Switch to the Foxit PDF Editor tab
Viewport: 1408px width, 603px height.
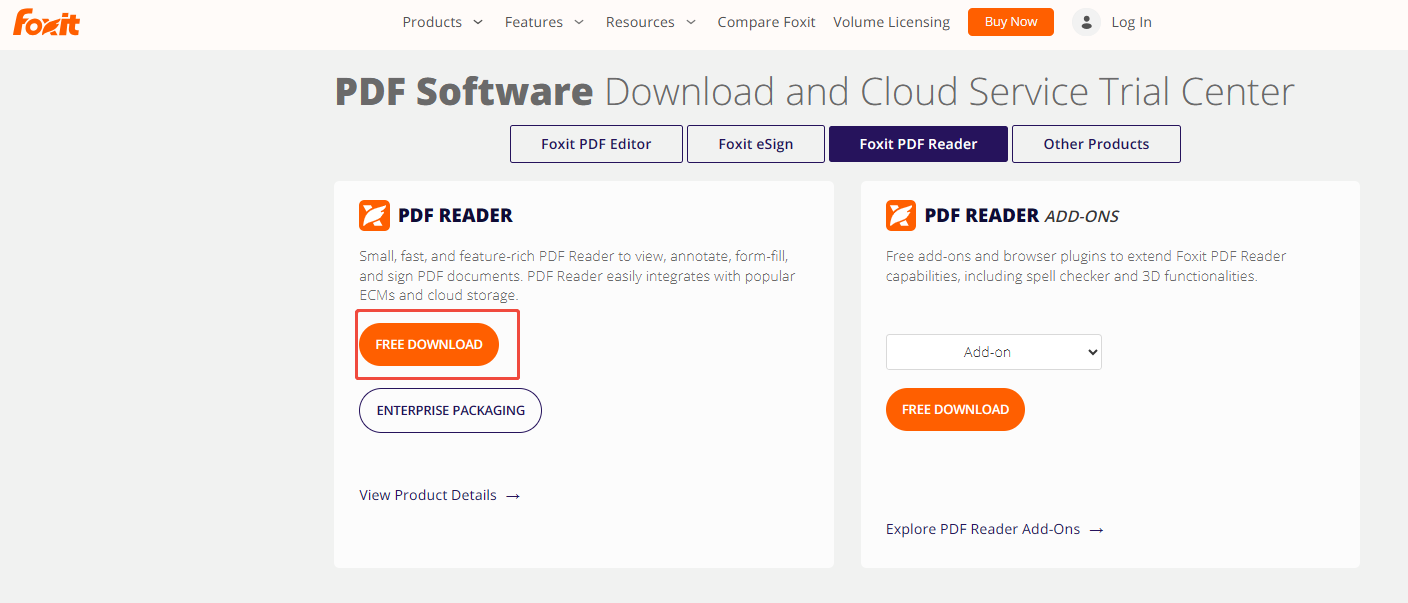(596, 143)
